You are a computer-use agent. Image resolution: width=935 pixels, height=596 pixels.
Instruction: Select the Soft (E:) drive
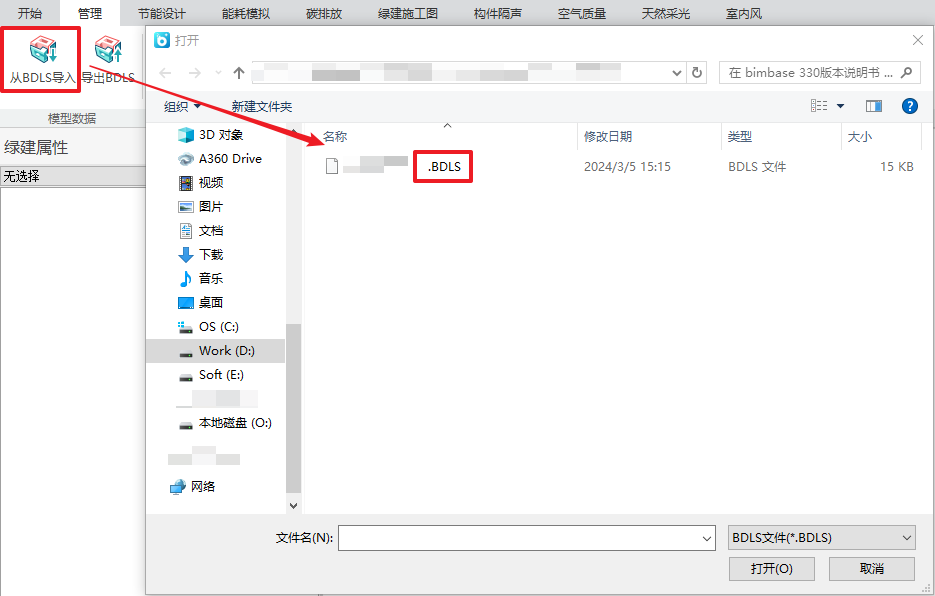coord(221,375)
